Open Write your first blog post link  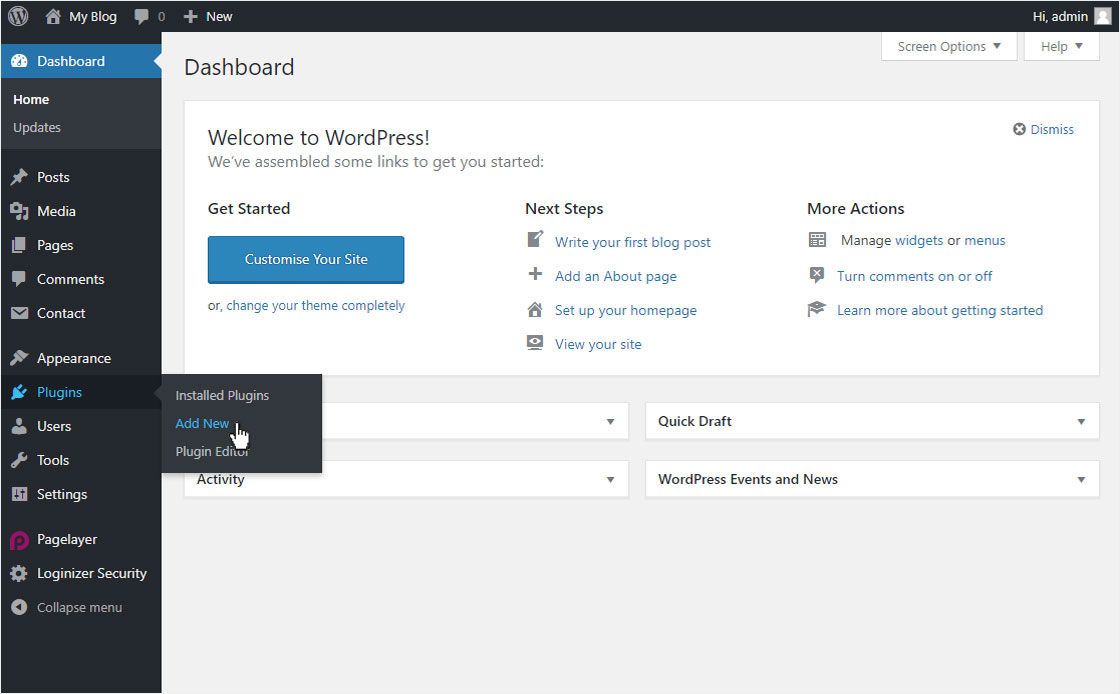633,242
